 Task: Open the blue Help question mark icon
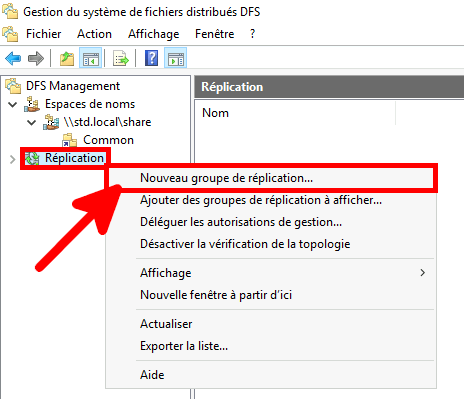(151, 58)
